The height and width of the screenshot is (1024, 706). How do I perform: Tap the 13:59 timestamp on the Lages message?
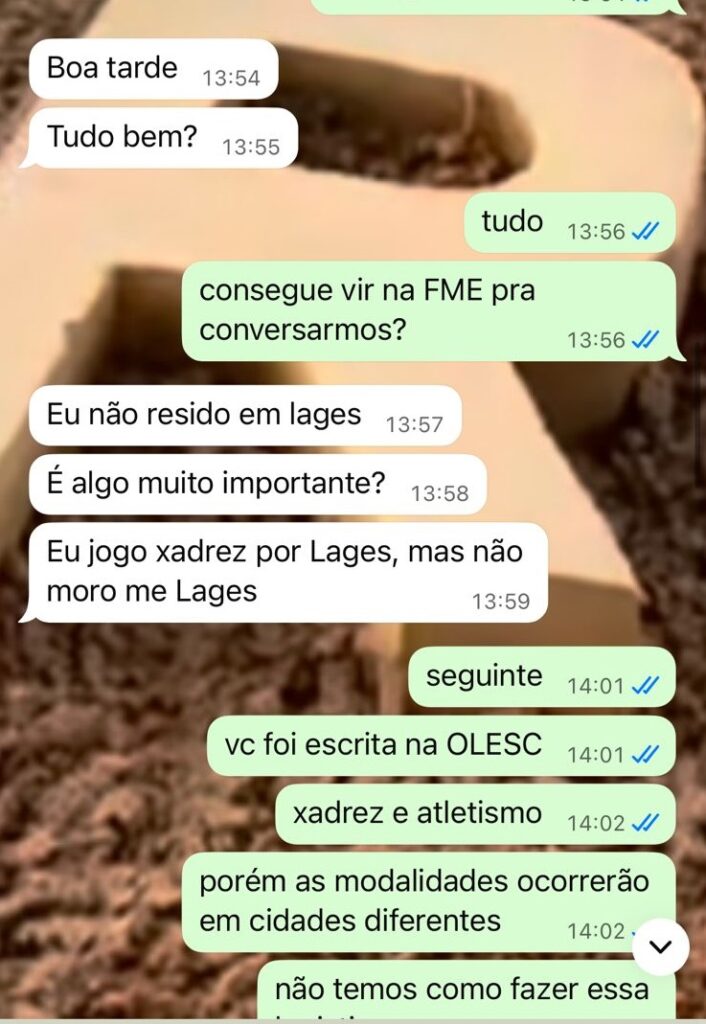501,601
